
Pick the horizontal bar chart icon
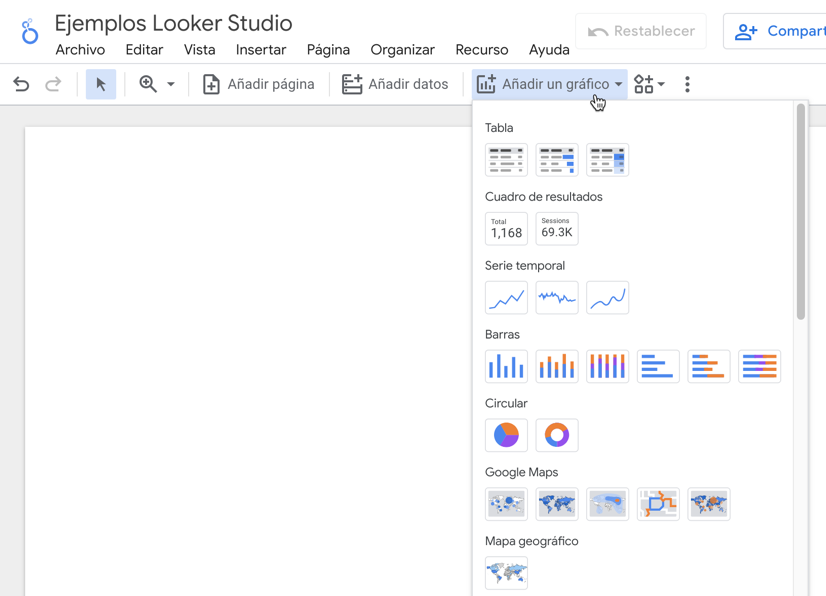coord(658,367)
